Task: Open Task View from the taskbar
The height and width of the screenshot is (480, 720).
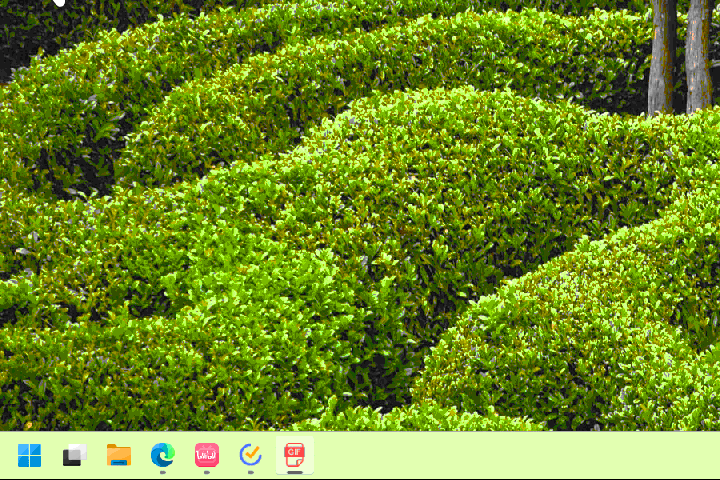Action: [74, 456]
